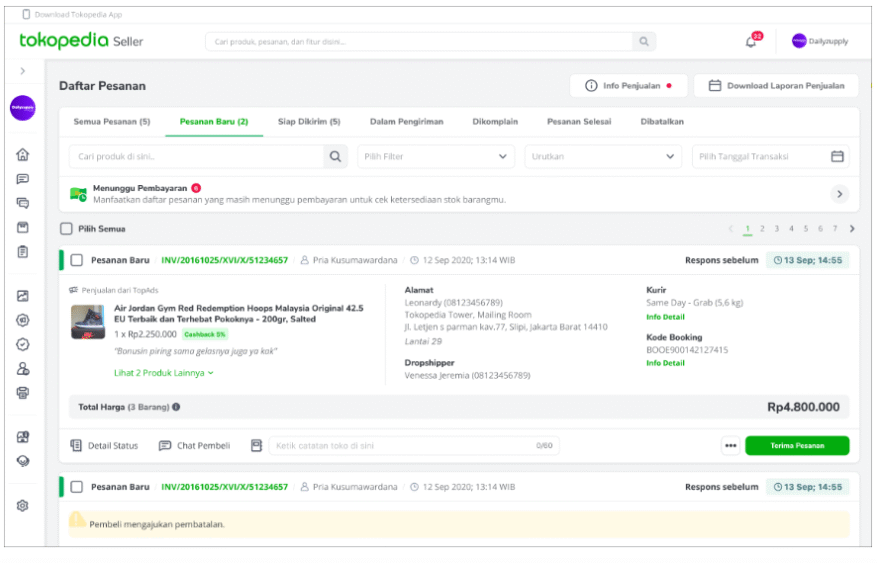Click the Terima Pesanan button
This screenshot has height=563, width=877.
(x=797, y=446)
